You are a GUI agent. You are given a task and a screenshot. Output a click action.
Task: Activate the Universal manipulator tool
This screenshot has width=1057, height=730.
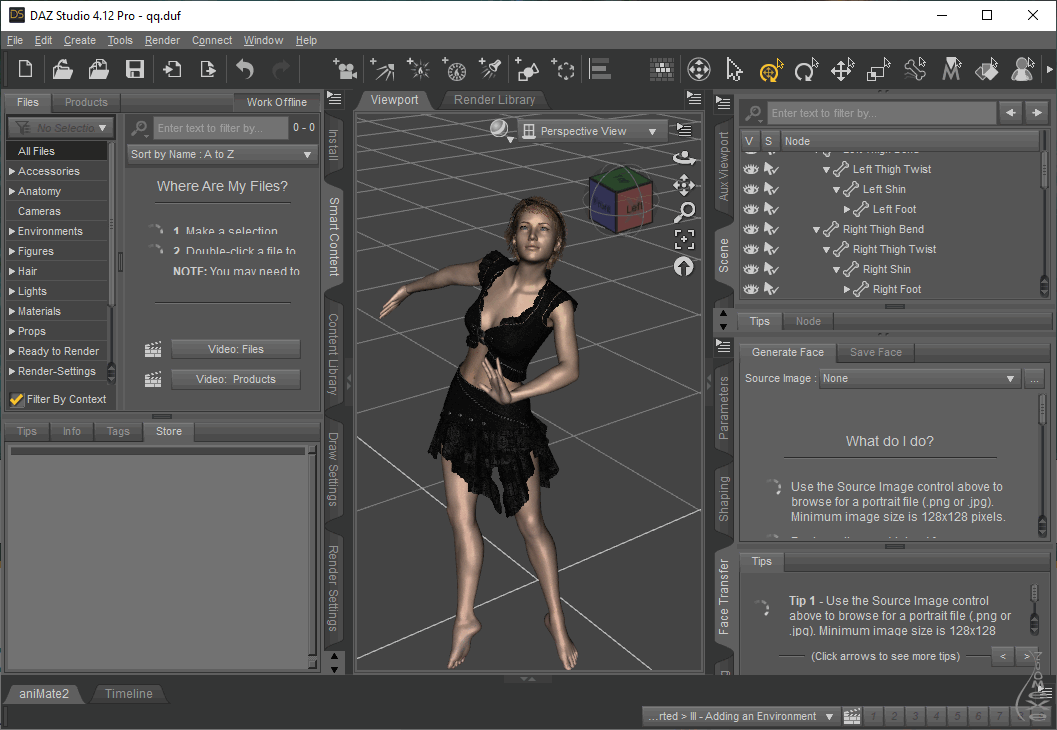pos(771,69)
